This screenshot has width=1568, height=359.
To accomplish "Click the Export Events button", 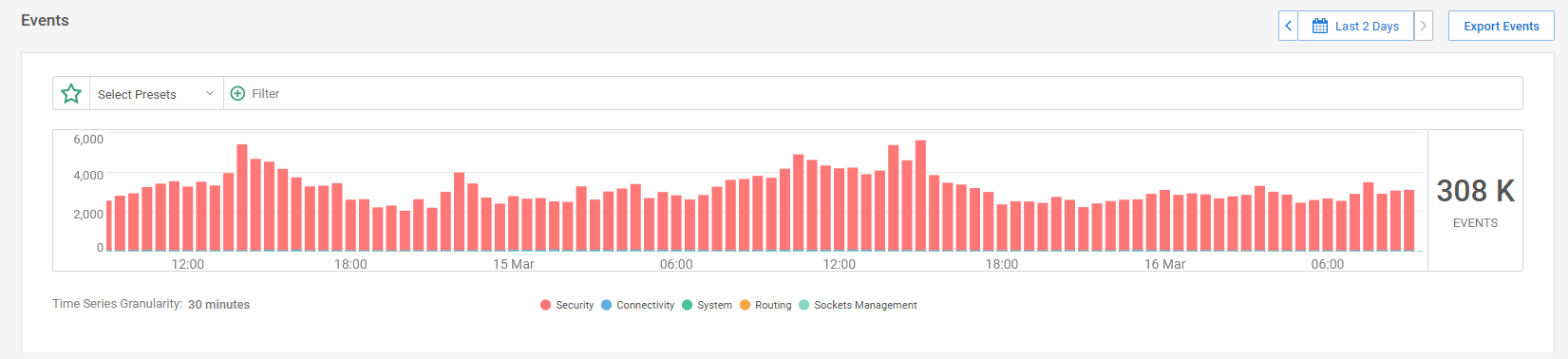I will point(1501,26).
